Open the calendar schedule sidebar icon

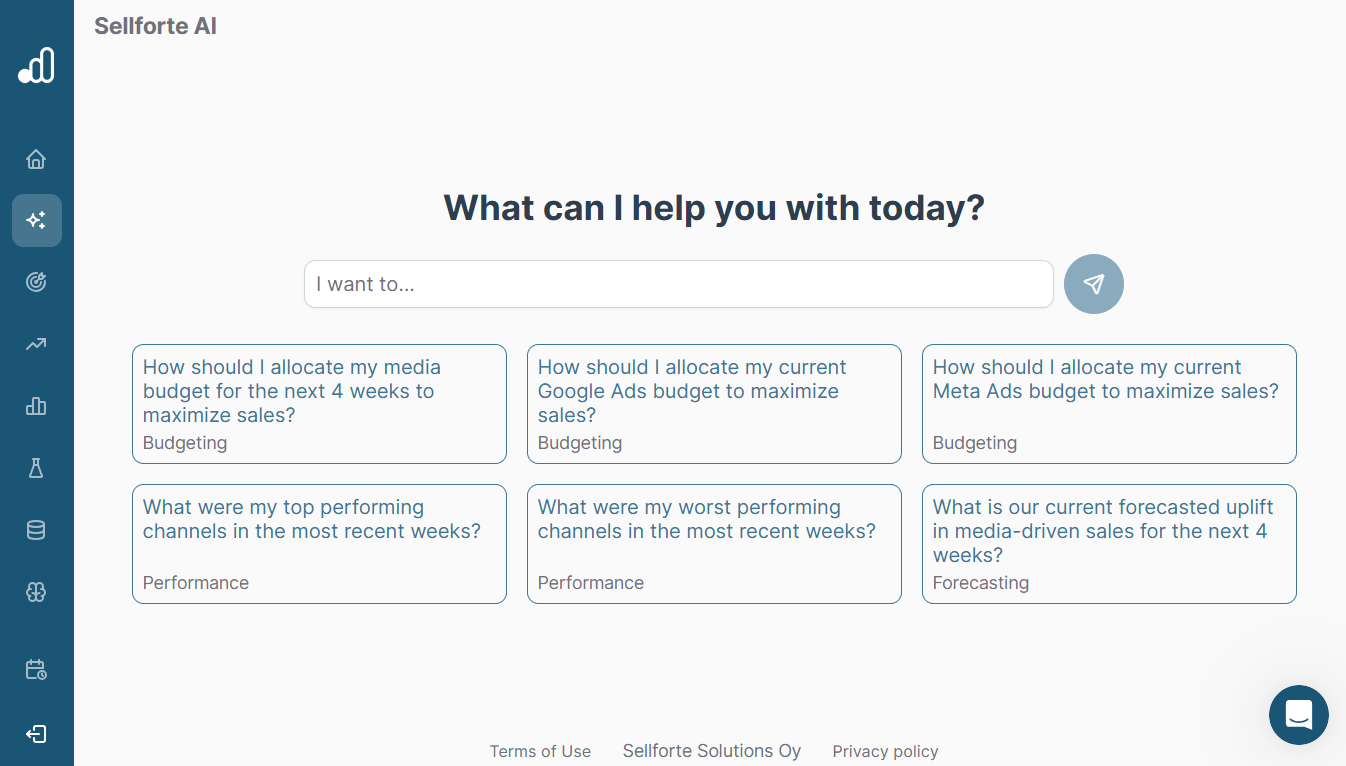tap(36, 669)
